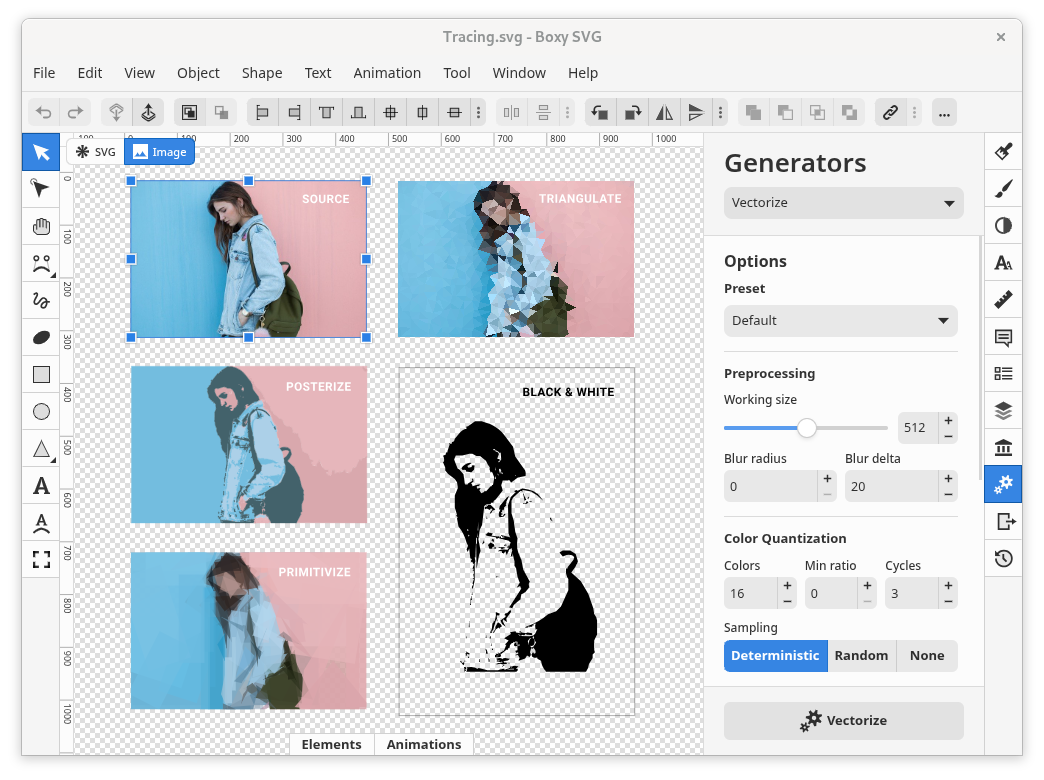This screenshot has width=1044, height=780.
Task: Open the Vectorize generator dropdown
Action: pos(843,203)
